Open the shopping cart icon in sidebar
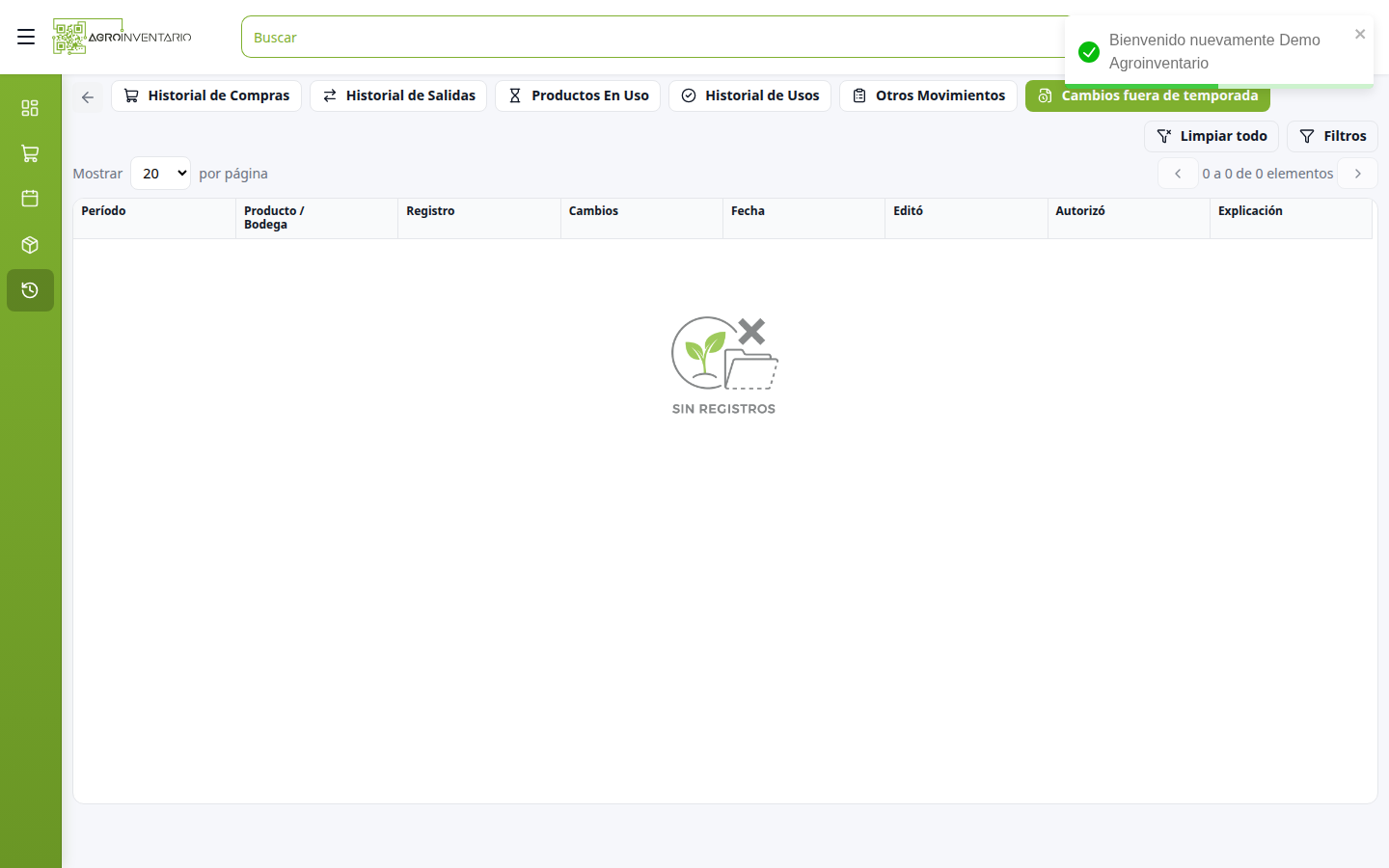Viewport: 1389px width, 868px height. point(30,153)
